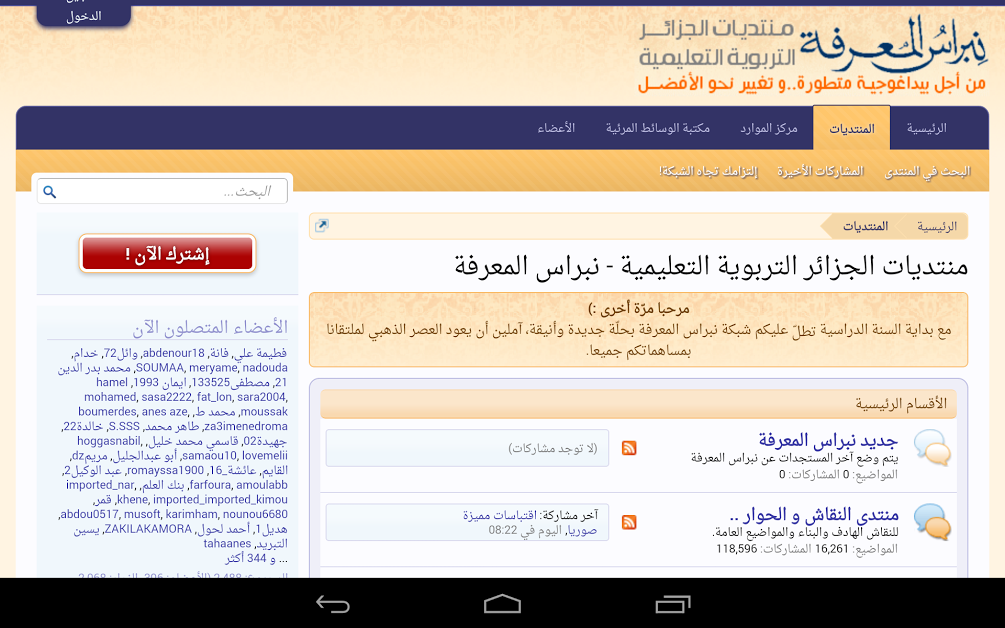
Task: Open the الأعضاء tab
Action: (x=556, y=128)
